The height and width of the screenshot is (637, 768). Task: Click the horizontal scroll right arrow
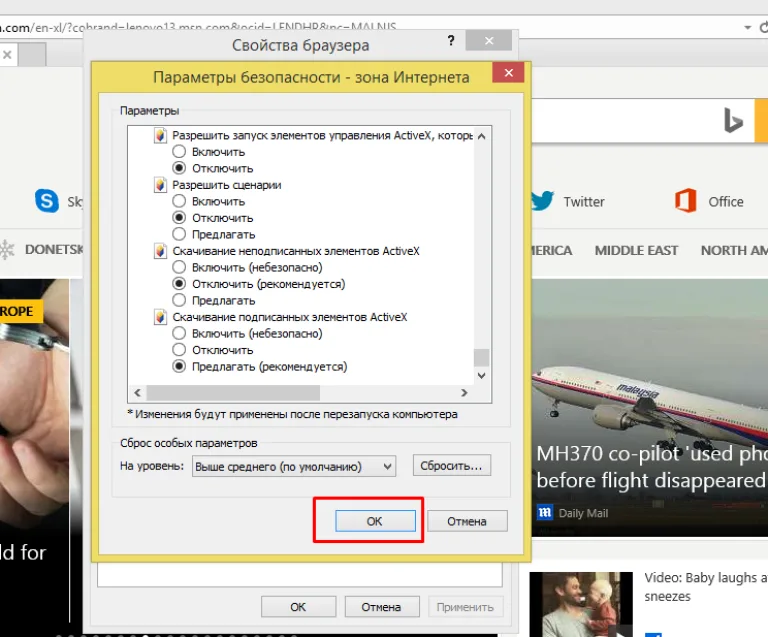[x=464, y=393]
